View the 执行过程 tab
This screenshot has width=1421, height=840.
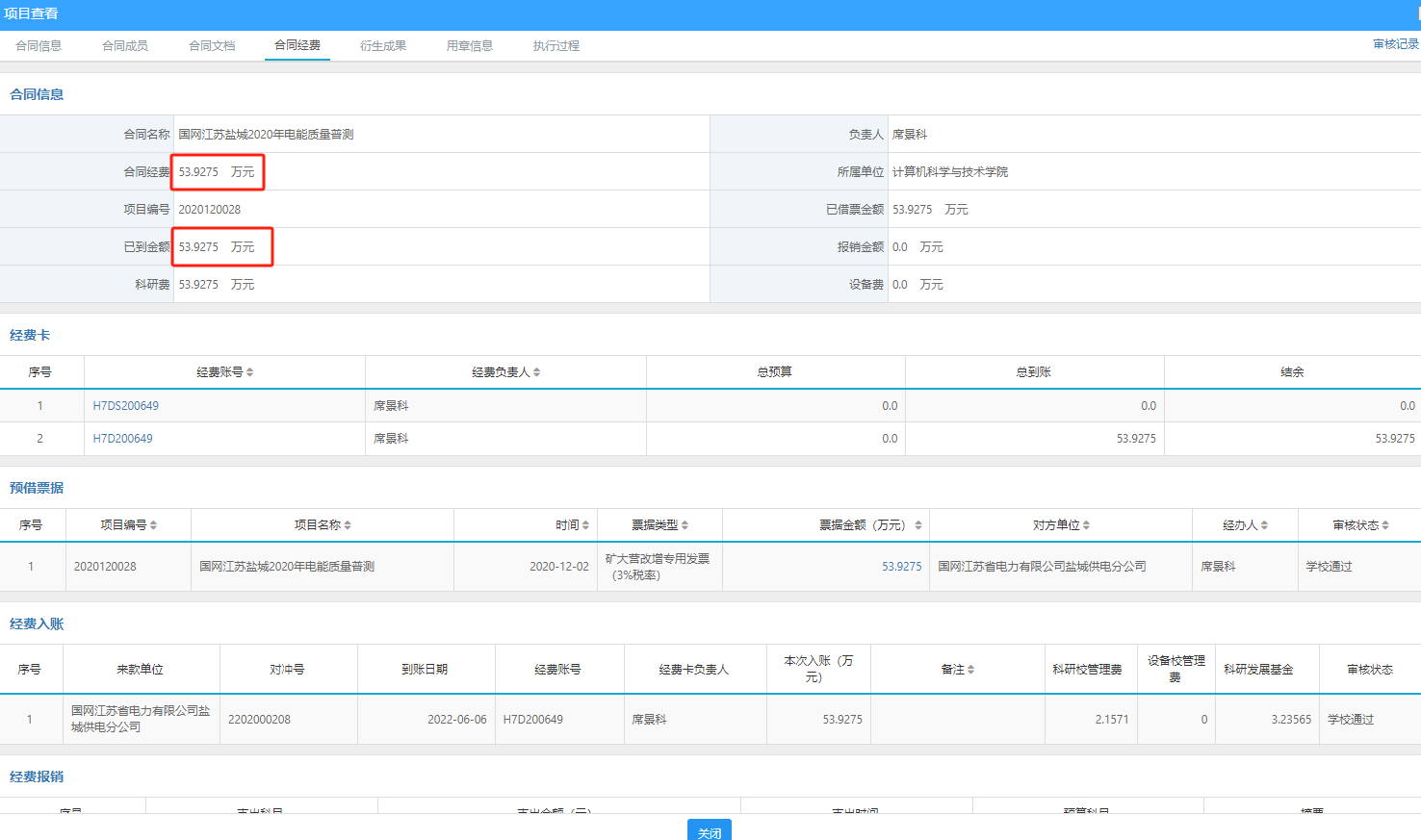pyautogui.click(x=556, y=45)
